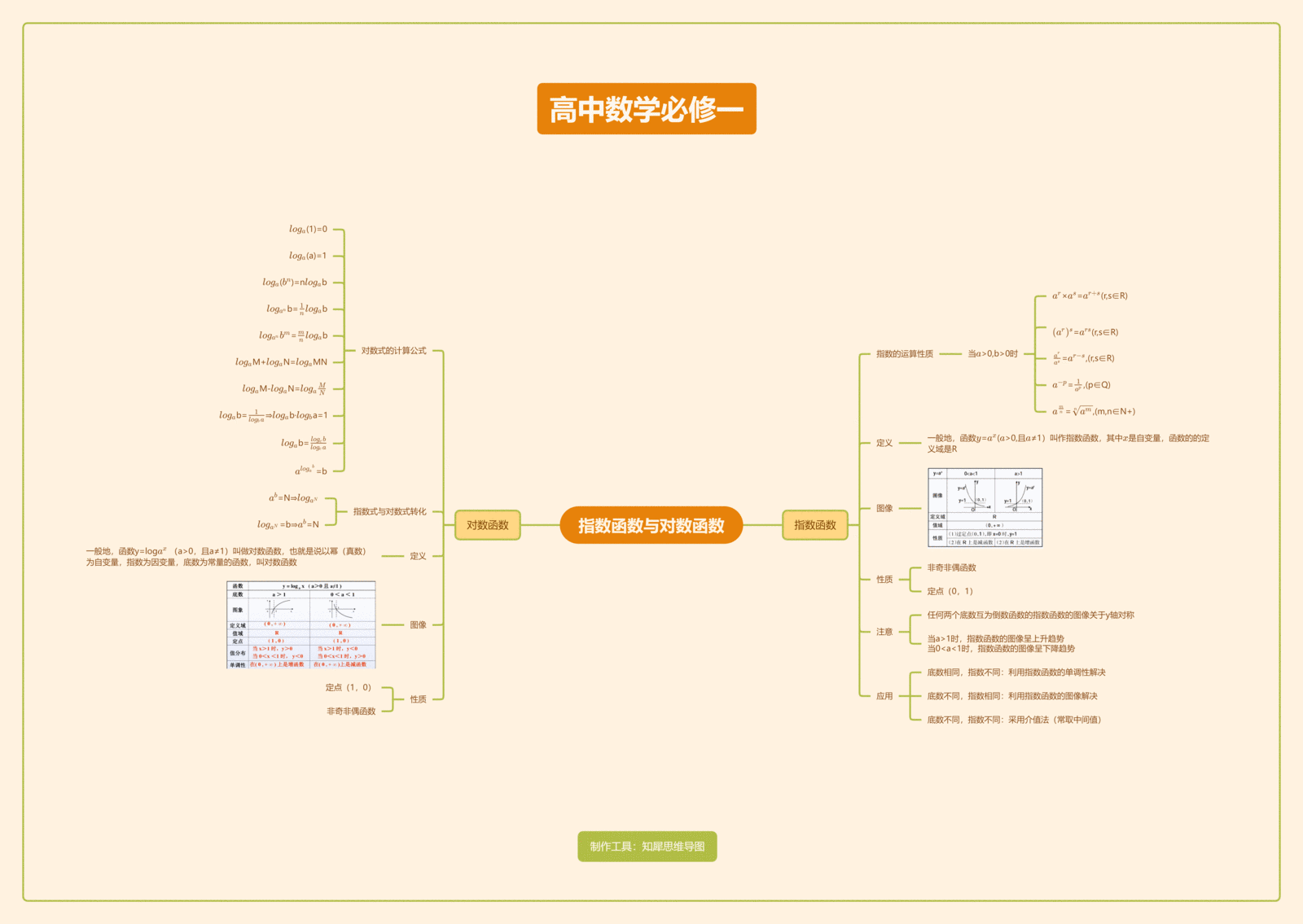Click the note about 图像关于y轴对称
Viewport: 1303px width, 924px height.
click(1030, 615)
